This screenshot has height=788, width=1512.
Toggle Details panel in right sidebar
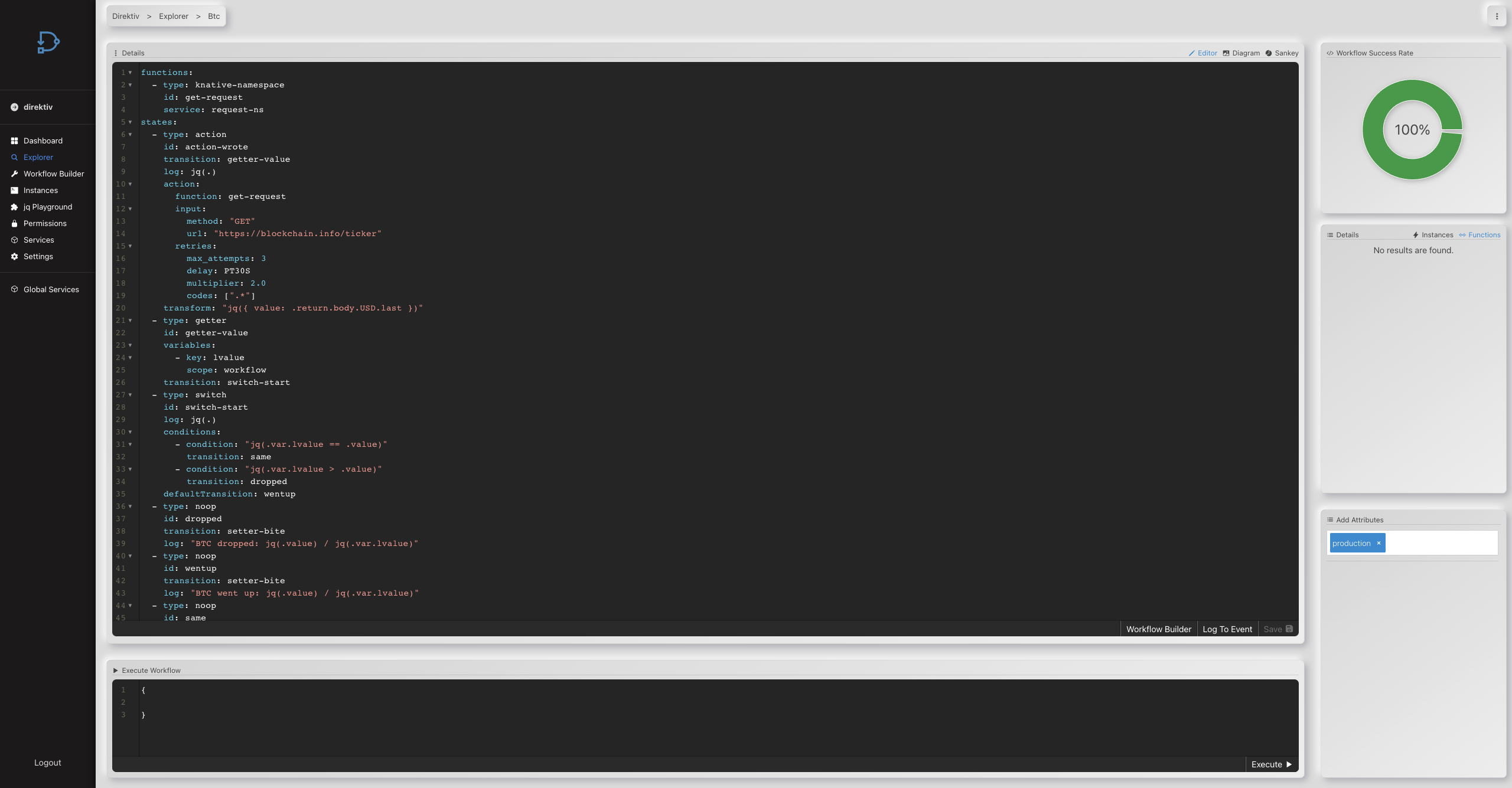1341,234
